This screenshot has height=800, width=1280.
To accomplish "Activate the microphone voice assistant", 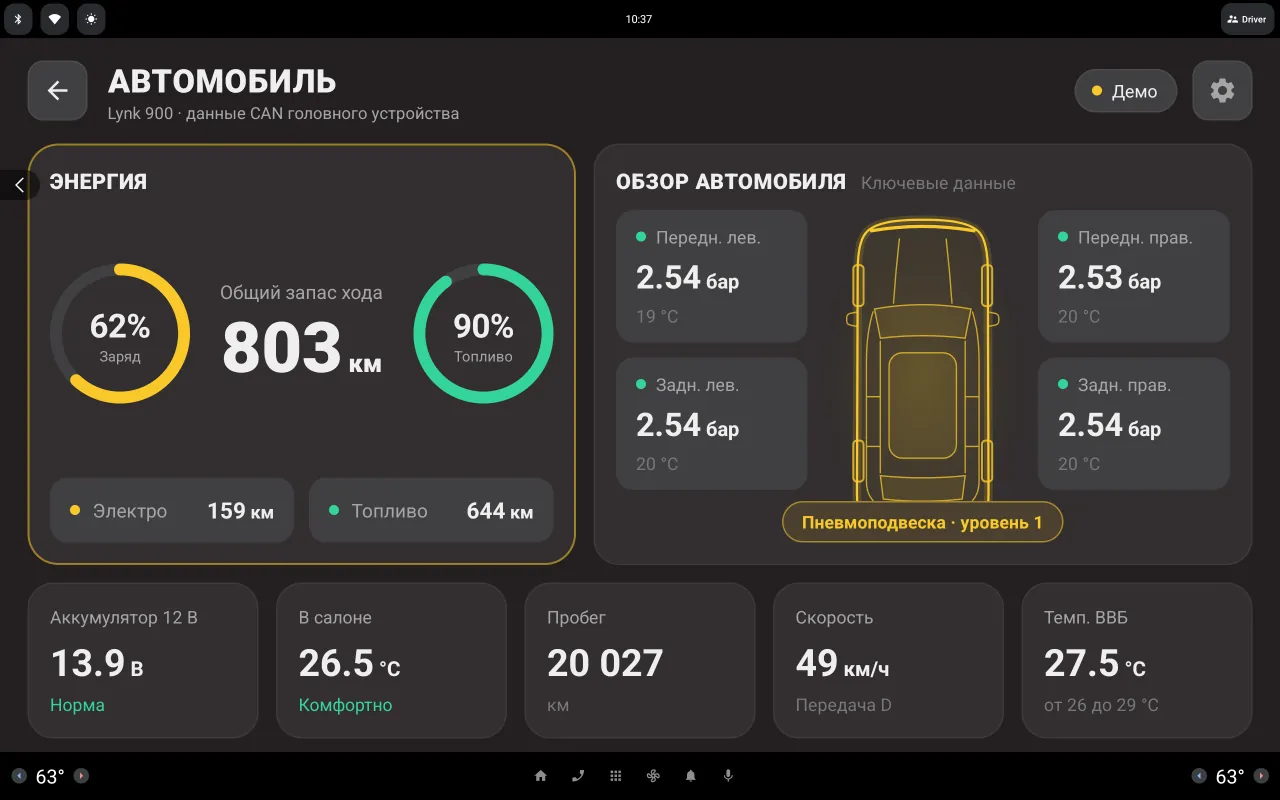I will pyautogui.click(x=728, y=776).
